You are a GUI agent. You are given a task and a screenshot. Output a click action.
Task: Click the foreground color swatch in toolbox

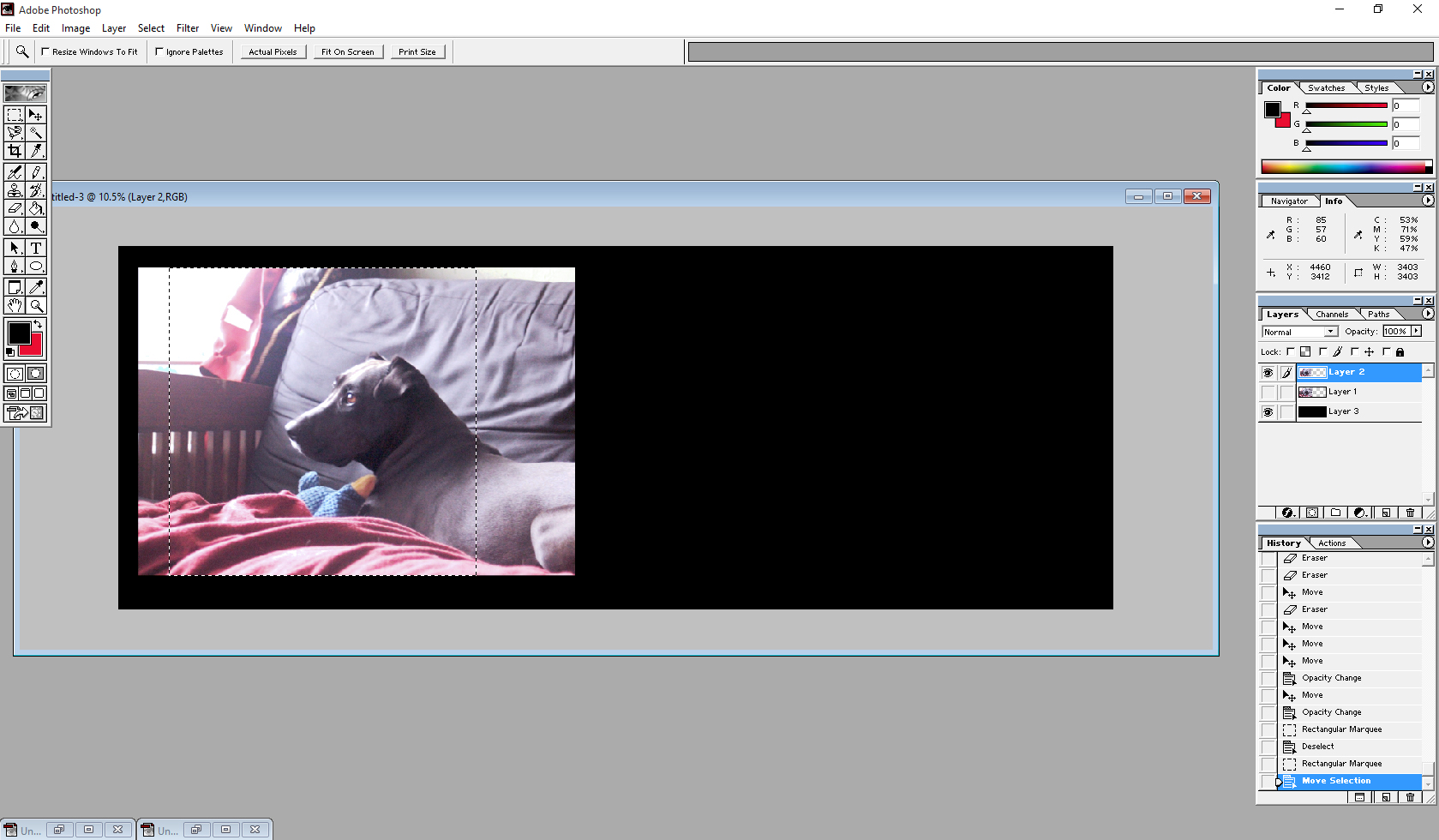tap(19, 333)
